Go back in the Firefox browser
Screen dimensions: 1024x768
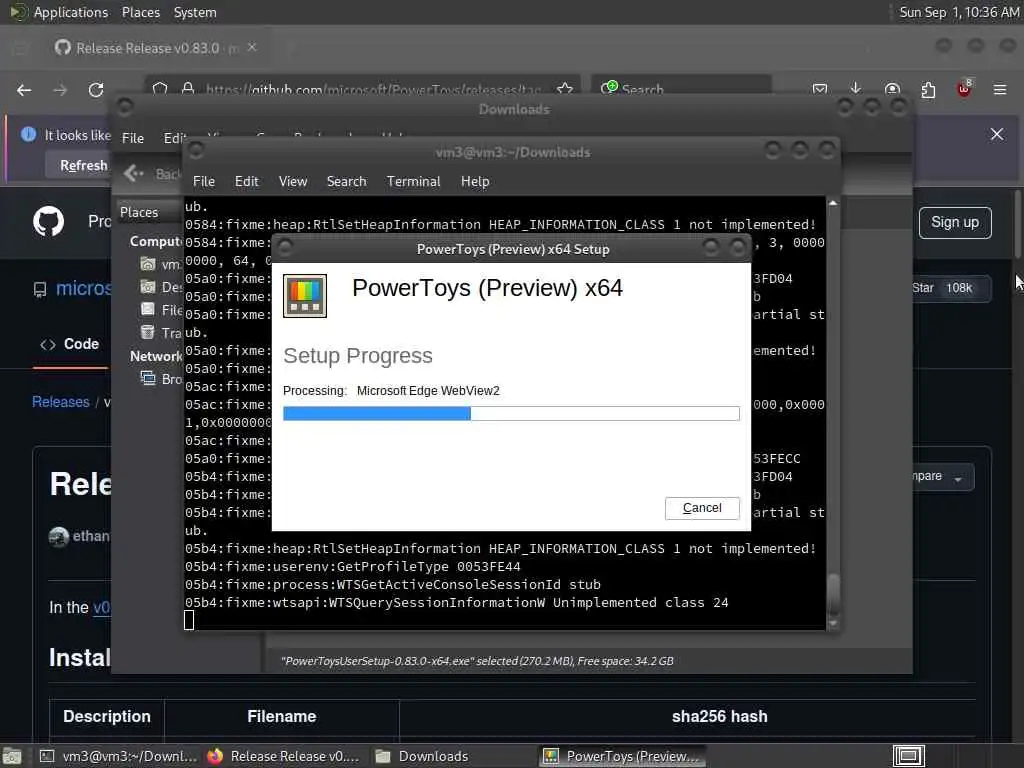pos(24,90)
